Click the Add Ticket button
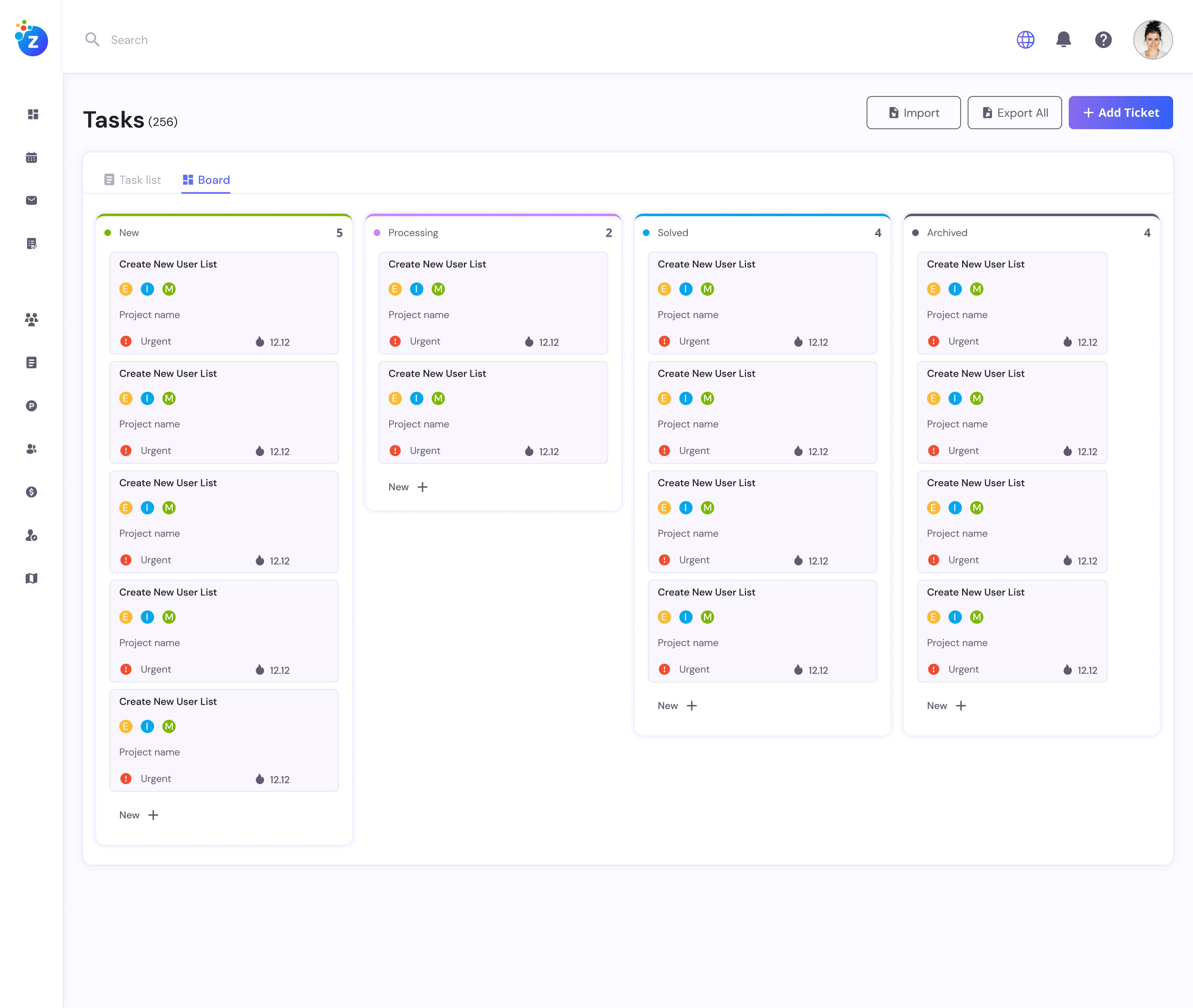1193x1008 pixels. coord(1120,112)
